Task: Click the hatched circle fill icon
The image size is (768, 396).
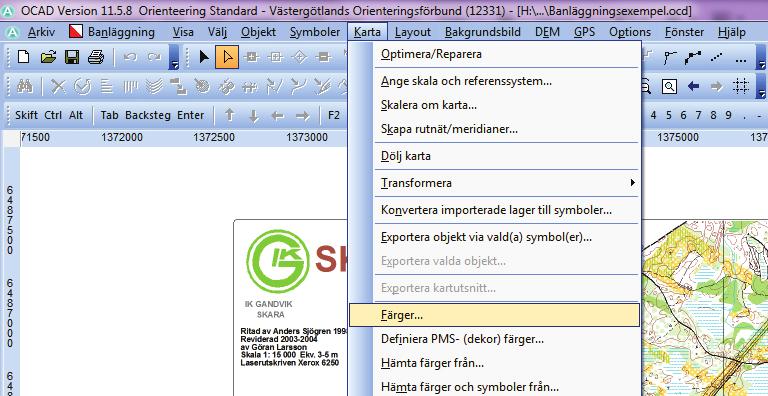Action: 202,87
